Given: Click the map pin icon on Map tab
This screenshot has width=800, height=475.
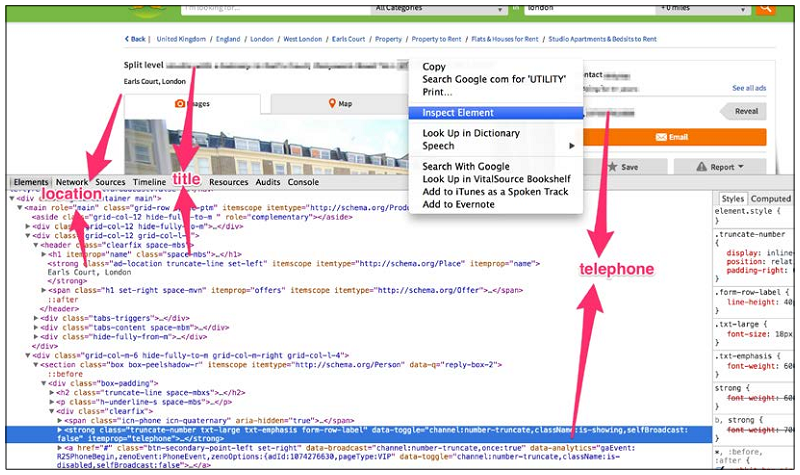Looking at the screenshot, I should [331, 103].
